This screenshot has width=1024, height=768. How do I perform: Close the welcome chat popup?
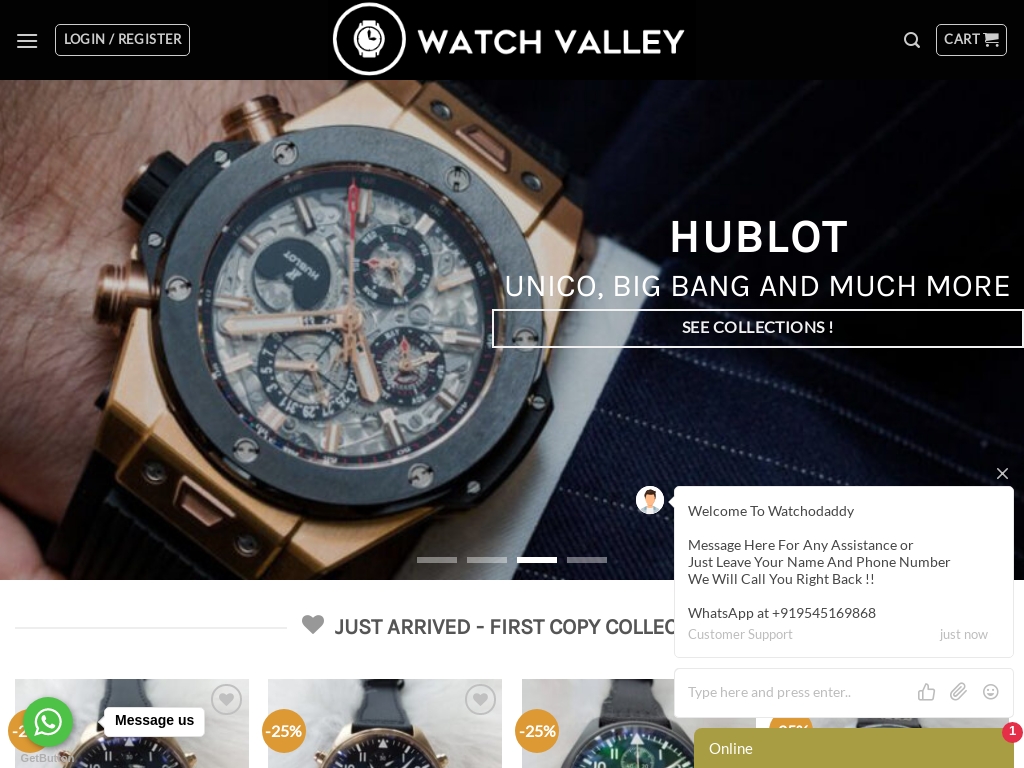coord(1002,473)
